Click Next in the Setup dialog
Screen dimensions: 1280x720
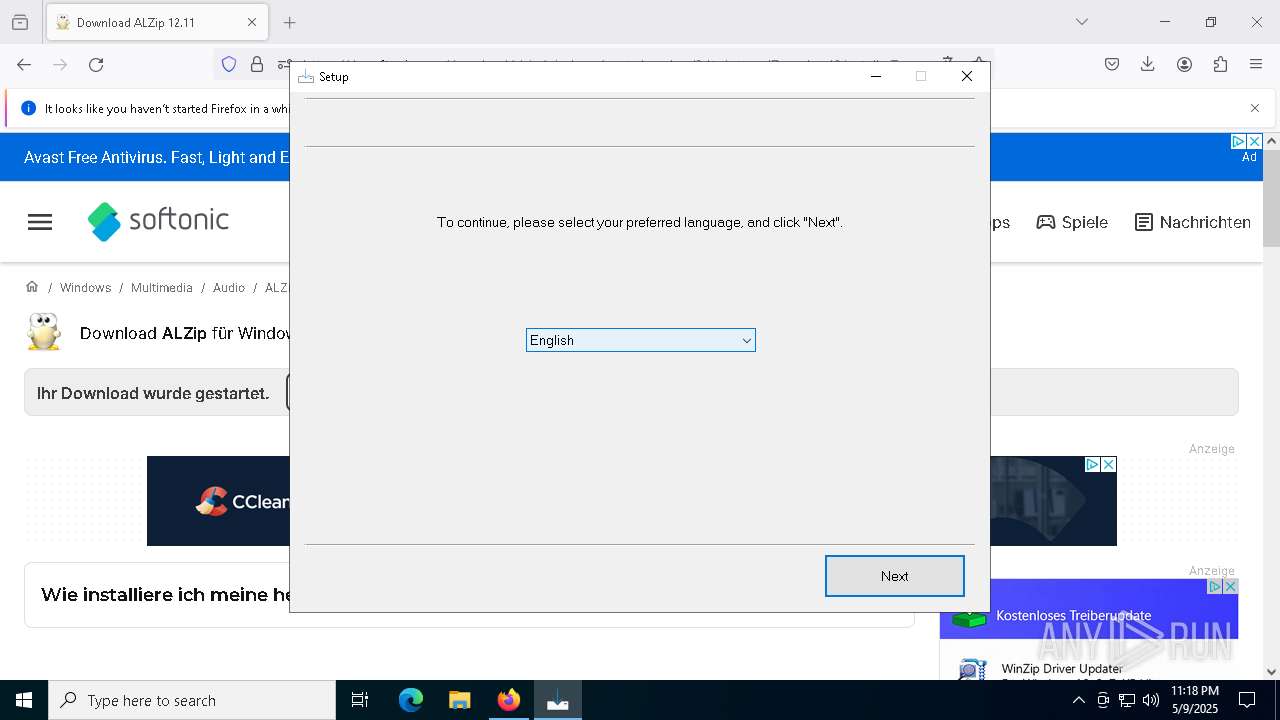point(895,576)
